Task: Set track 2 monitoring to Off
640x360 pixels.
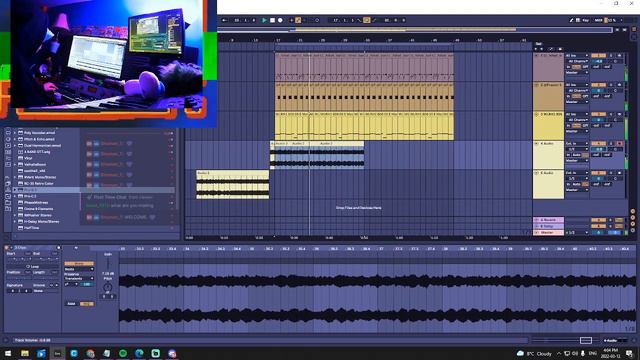Action: pyautogui.click(x=586, y=96)
